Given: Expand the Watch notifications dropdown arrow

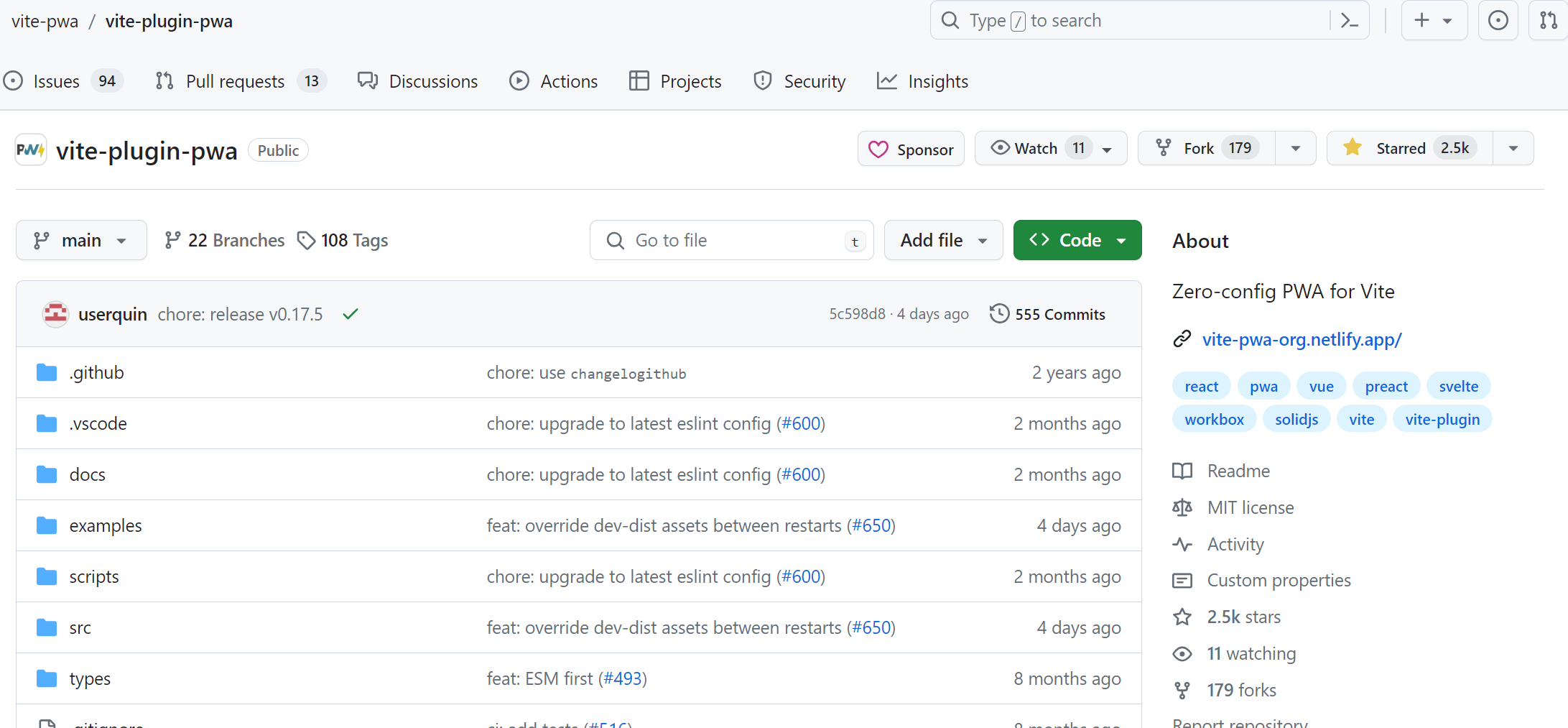Looking at the screenshot, I should point(1107,149).
